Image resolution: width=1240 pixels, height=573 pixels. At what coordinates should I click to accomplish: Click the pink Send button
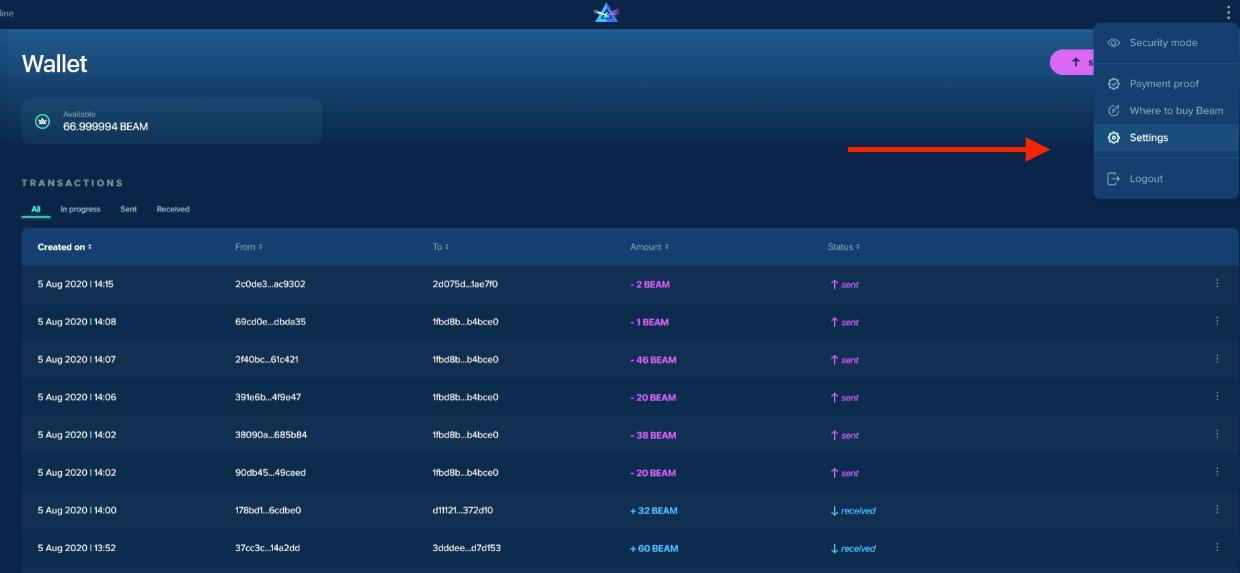(x=1071, y=62)
